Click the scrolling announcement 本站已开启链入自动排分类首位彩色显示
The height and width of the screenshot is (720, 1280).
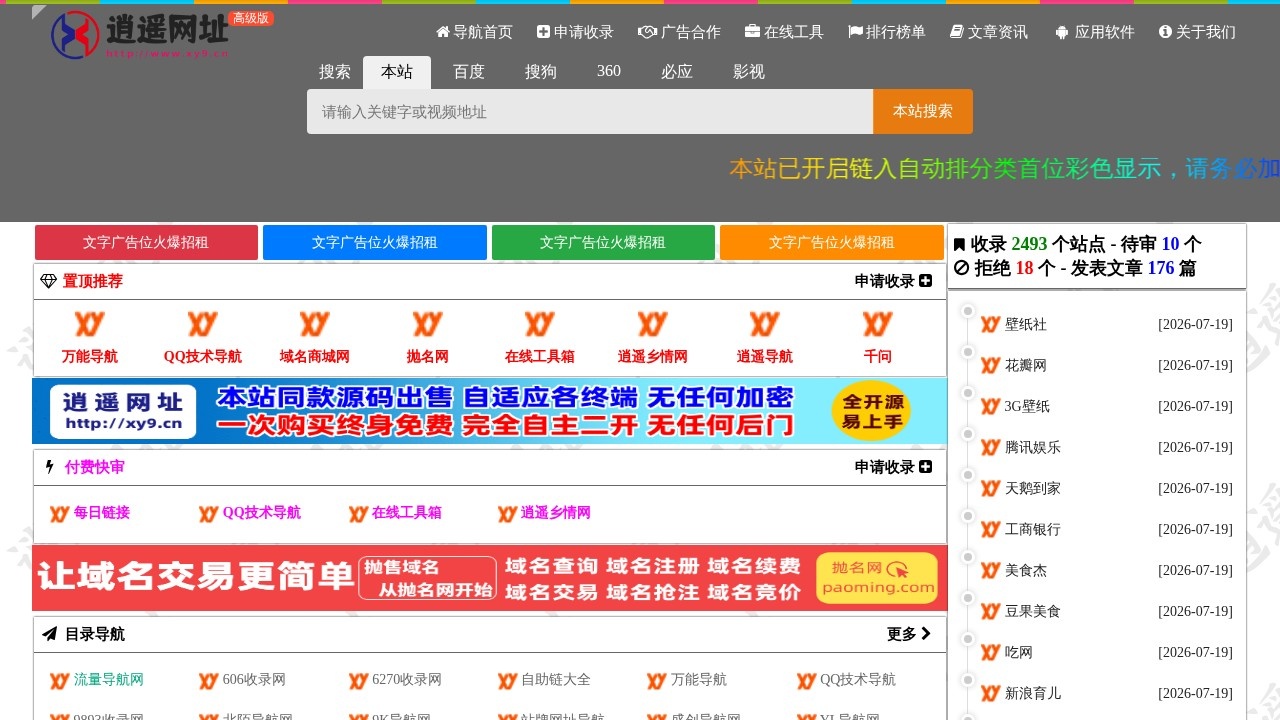pyautogui.click(x=1004, y=168)
